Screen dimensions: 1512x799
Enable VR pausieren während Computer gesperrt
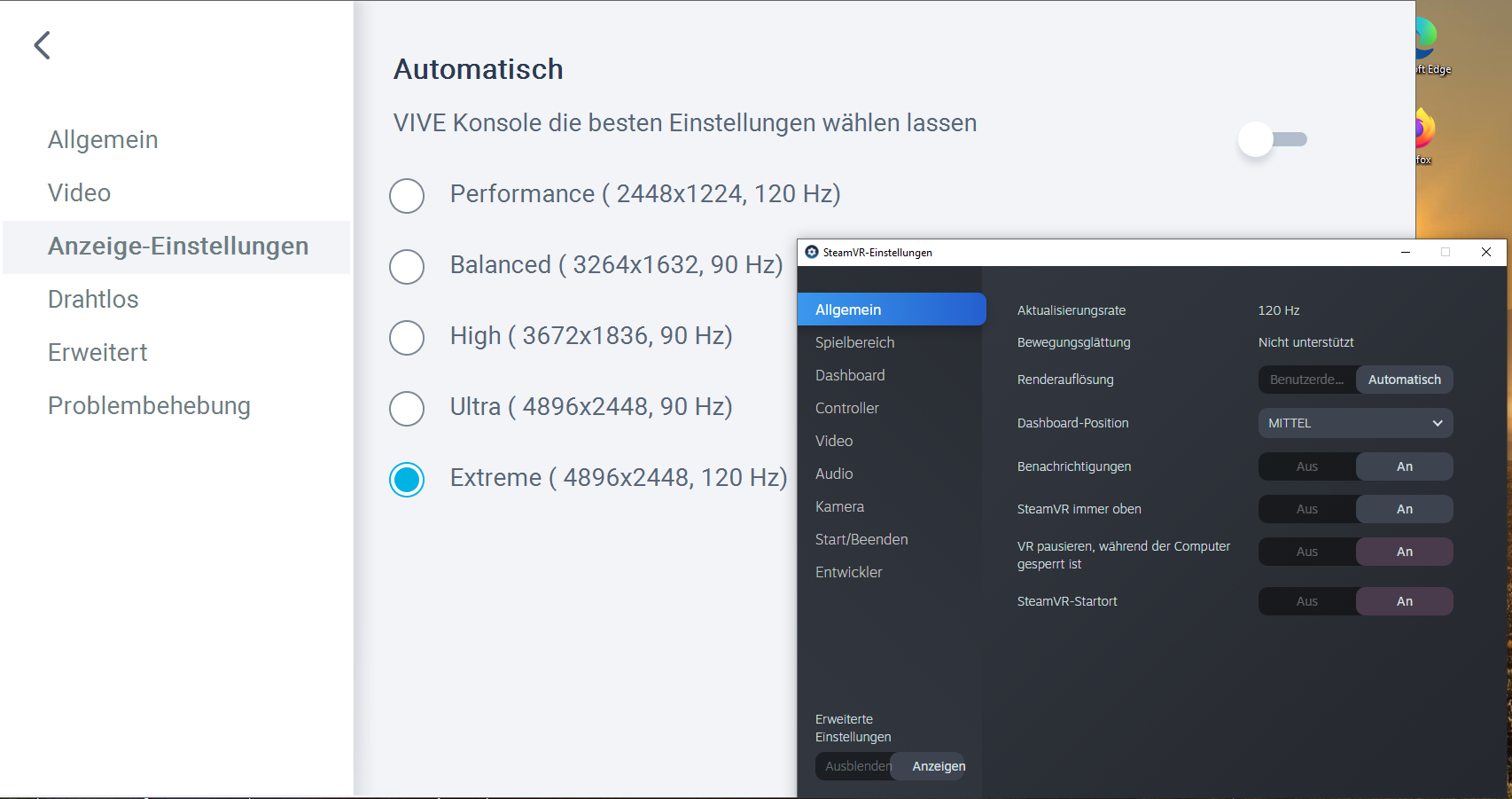1405,552
